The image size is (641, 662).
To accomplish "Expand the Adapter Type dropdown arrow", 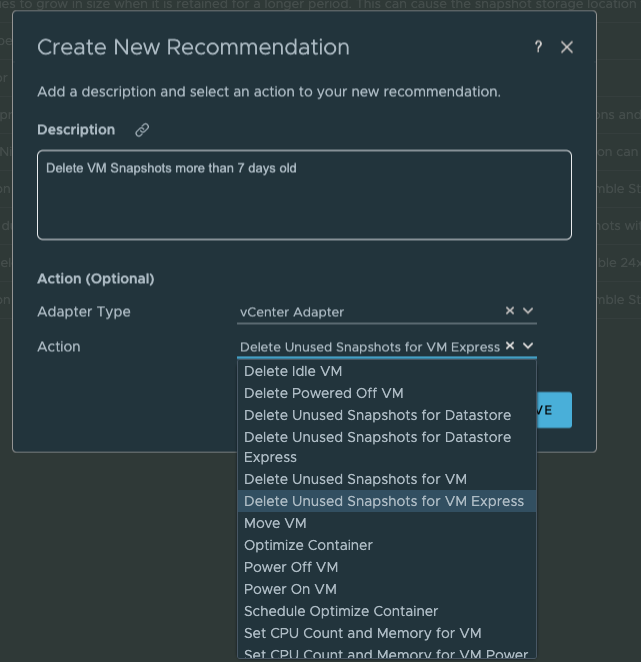I will point(528,311).
